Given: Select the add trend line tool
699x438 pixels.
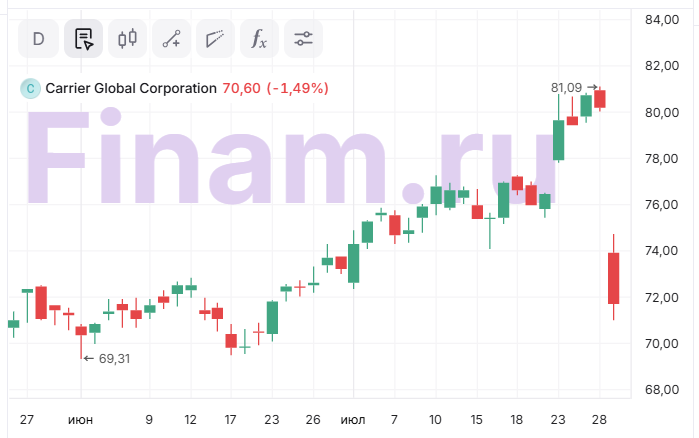Looking at the screenshot, I should (x=171, y=40).
